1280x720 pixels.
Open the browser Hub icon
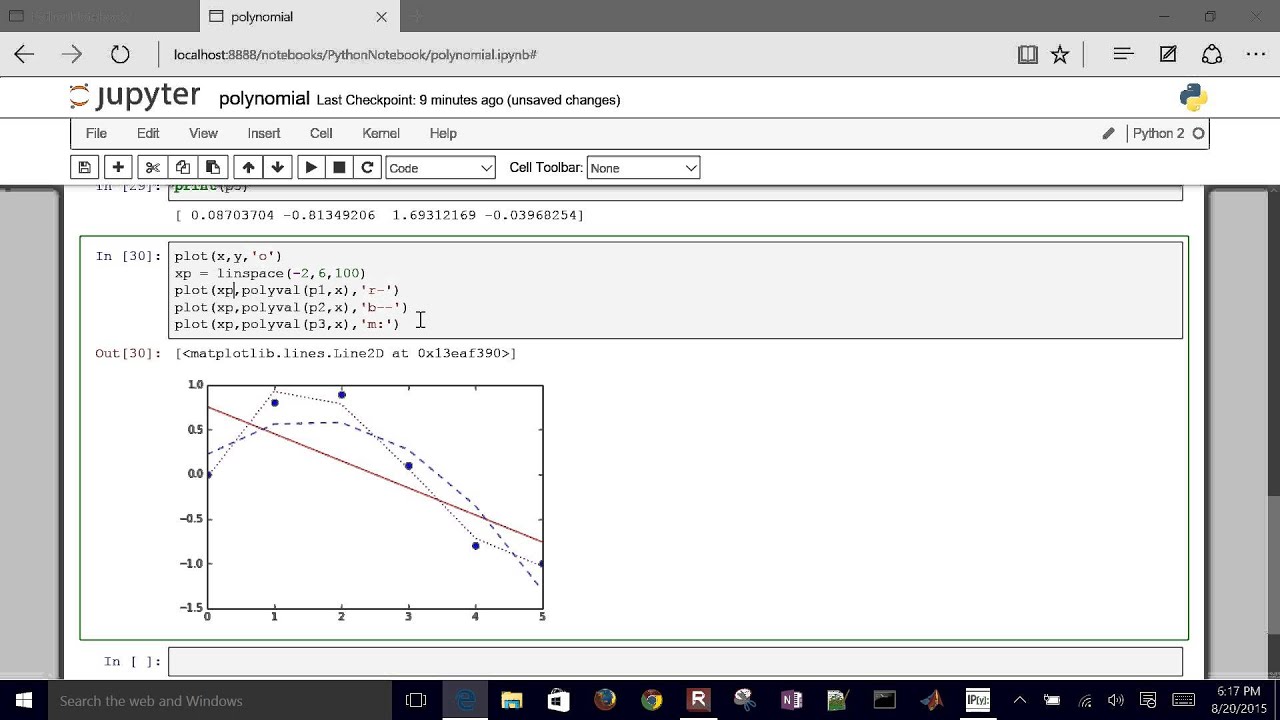pyautogui.click(x=1123, y=55)
